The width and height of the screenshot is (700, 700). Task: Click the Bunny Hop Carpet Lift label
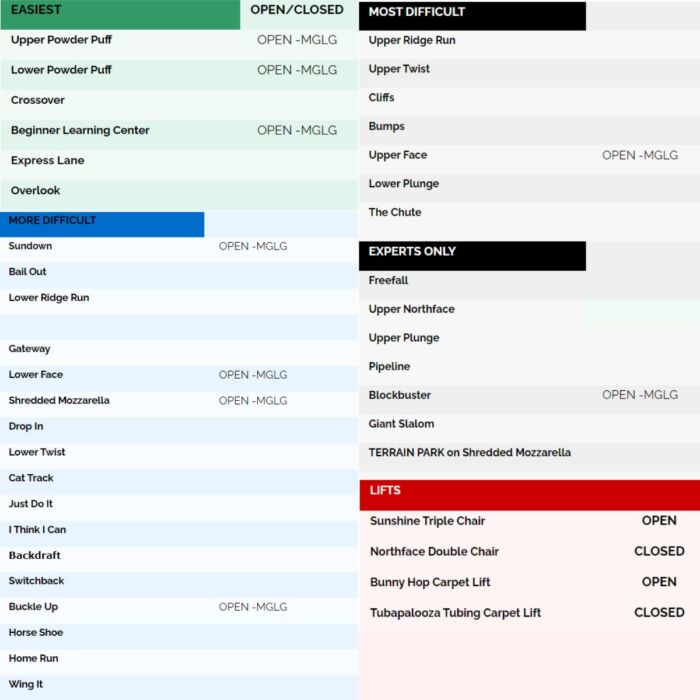(430, 582)
